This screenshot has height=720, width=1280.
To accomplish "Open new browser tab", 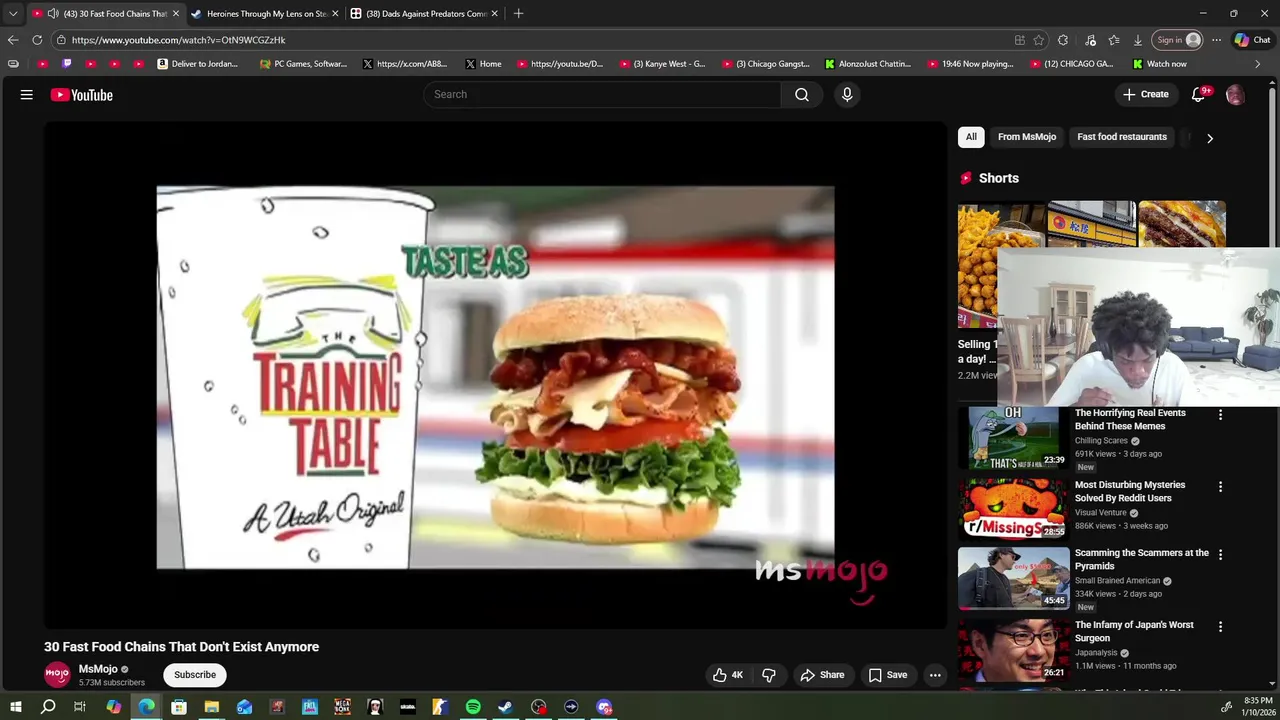I will click(518, 14).
